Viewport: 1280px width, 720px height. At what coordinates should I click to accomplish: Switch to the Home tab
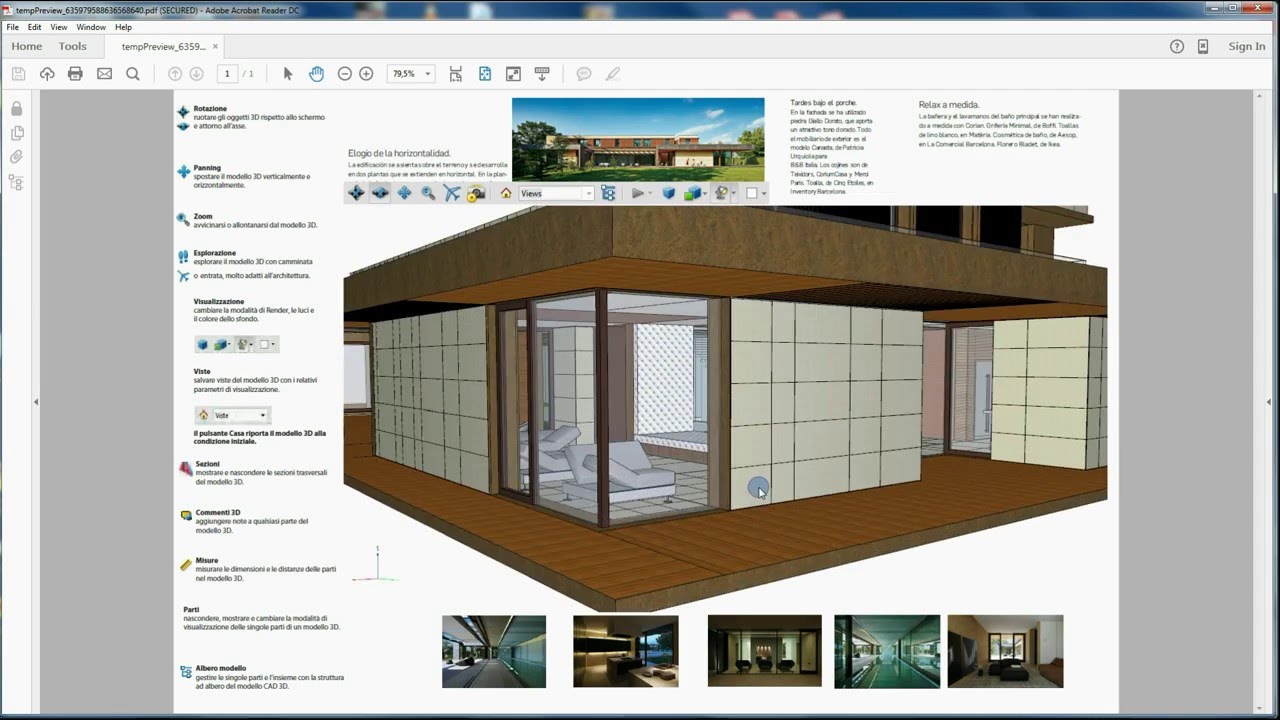tap(26, 46)
